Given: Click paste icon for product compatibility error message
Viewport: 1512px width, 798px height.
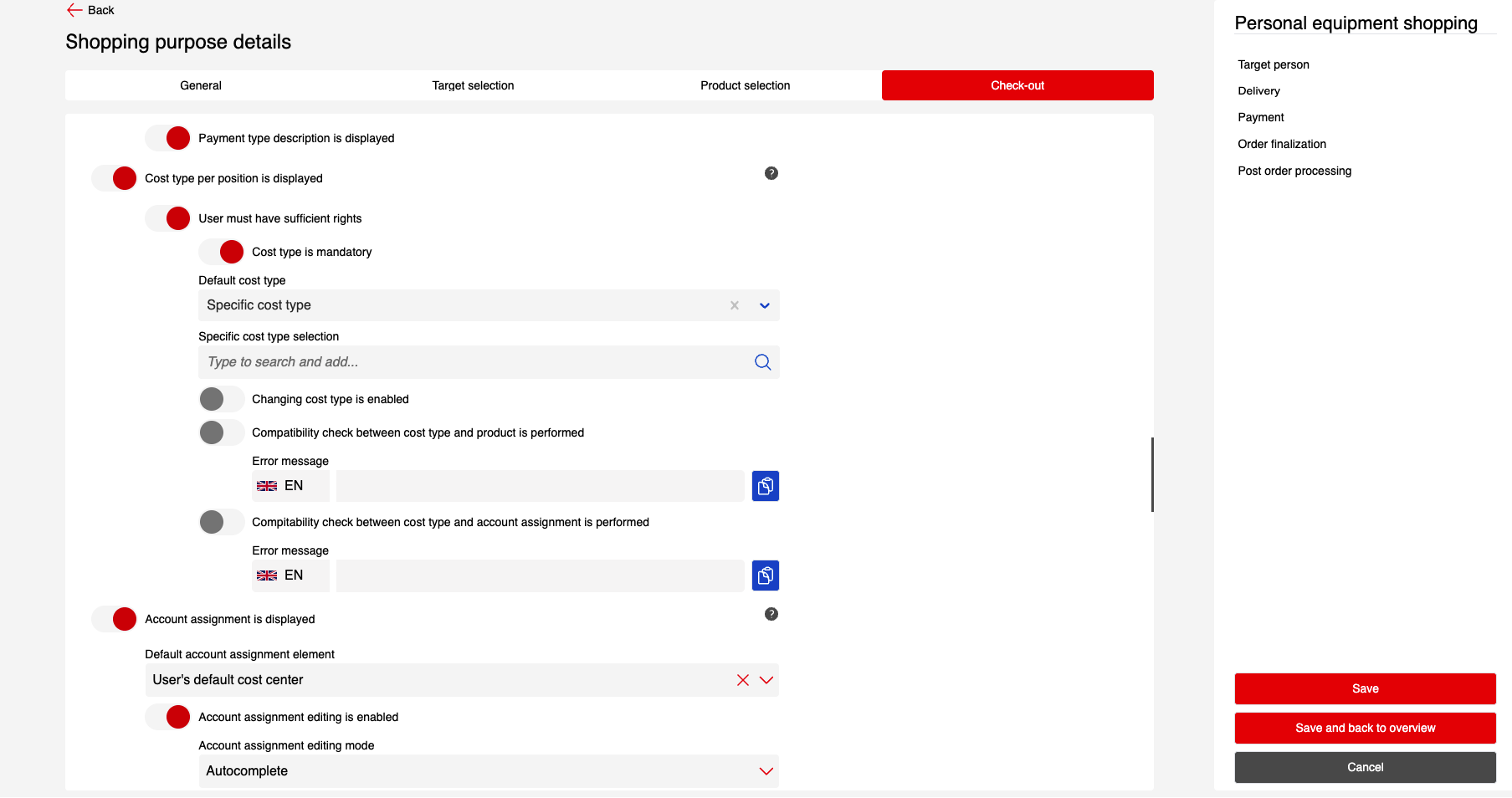Looking at the screenshot, I should point(765,486).
